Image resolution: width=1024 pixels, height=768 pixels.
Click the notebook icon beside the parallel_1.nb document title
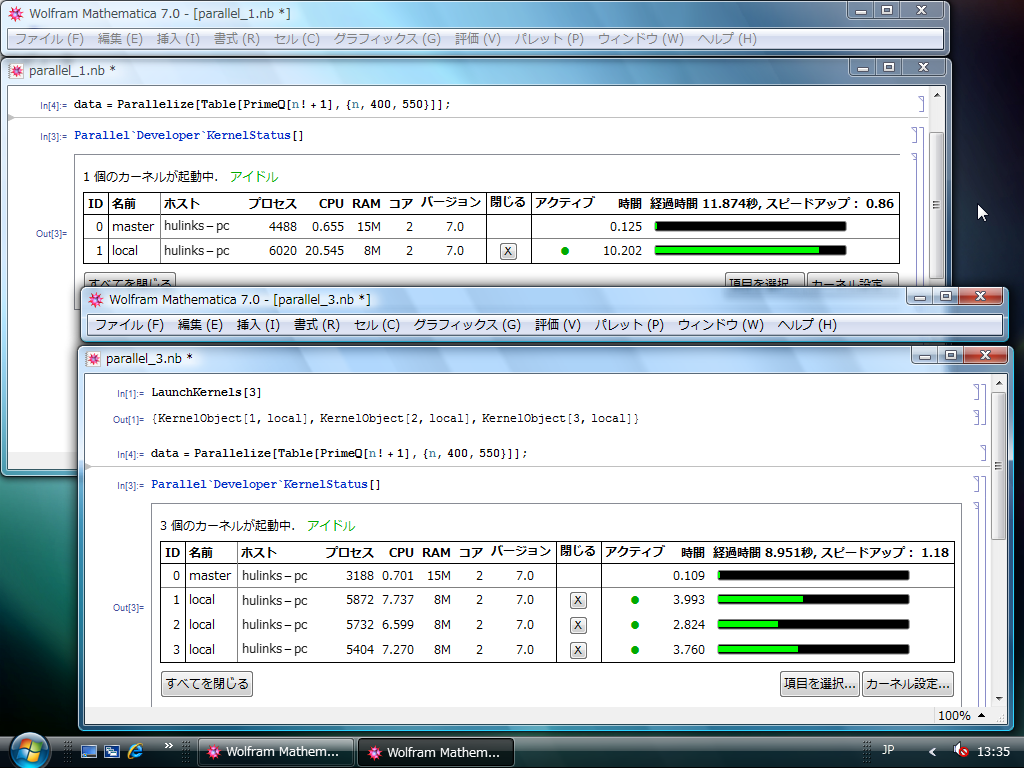click(x=16, y=71)
